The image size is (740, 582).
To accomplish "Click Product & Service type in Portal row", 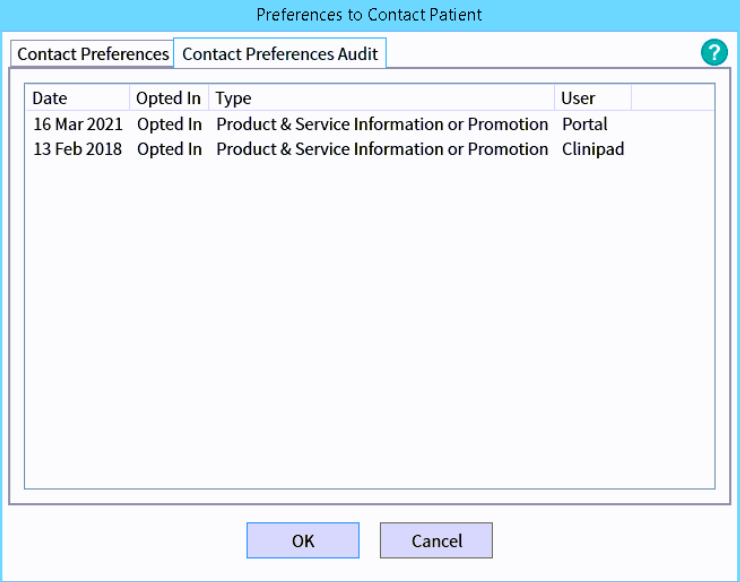I will pyautogui.click(x=382, y=125).
